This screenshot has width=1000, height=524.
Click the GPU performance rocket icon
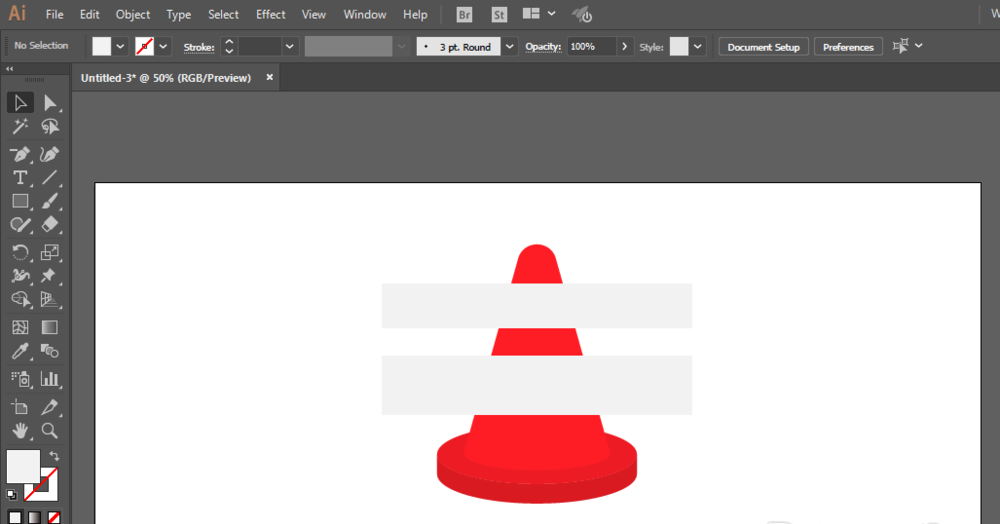pyautogui.click(x=582, y=15)
